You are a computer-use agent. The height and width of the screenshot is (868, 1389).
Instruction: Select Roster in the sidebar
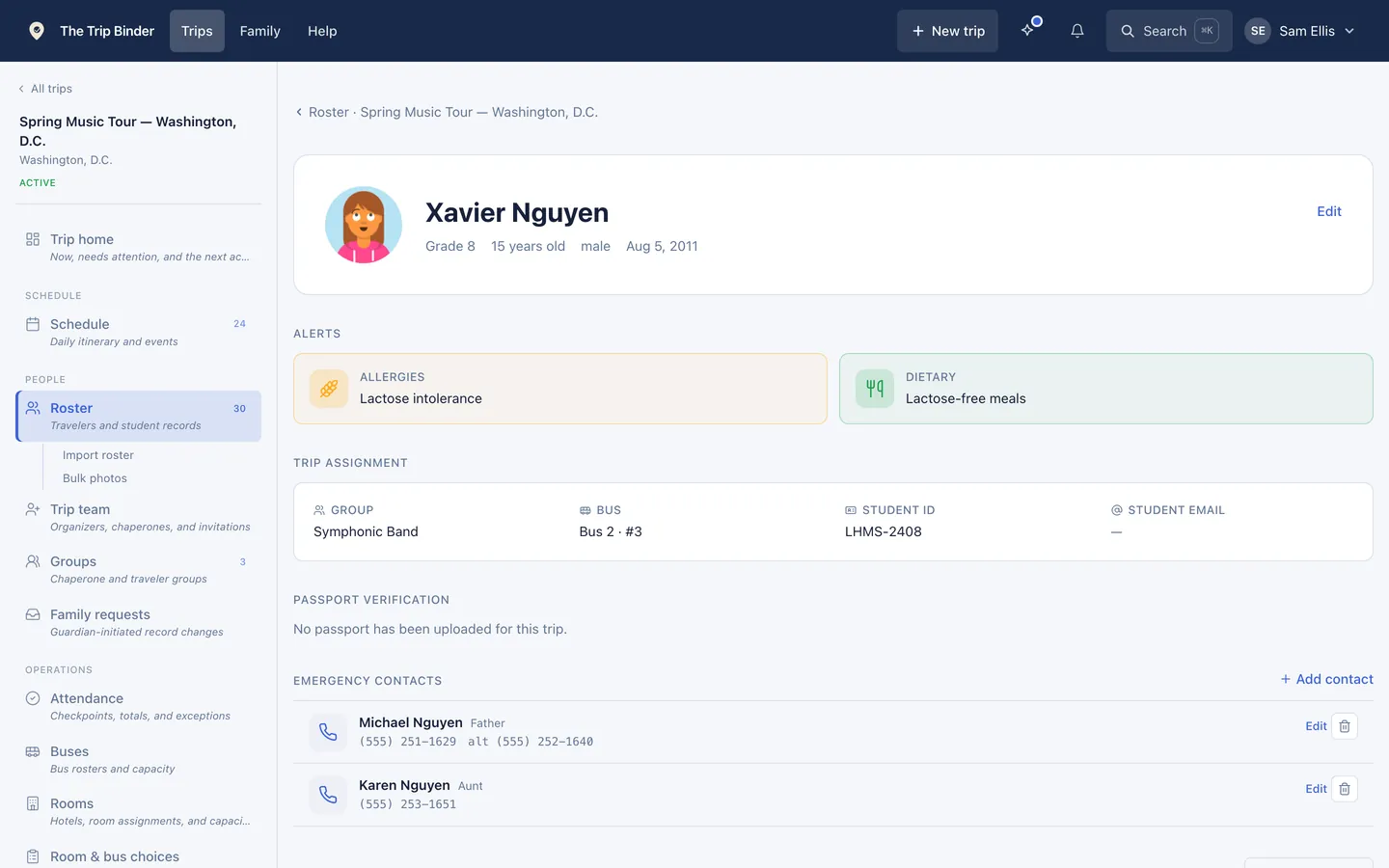point(139,416)
